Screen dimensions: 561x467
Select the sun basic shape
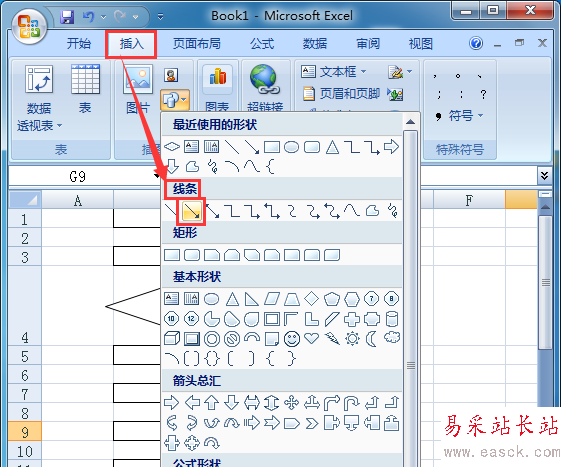352,339
